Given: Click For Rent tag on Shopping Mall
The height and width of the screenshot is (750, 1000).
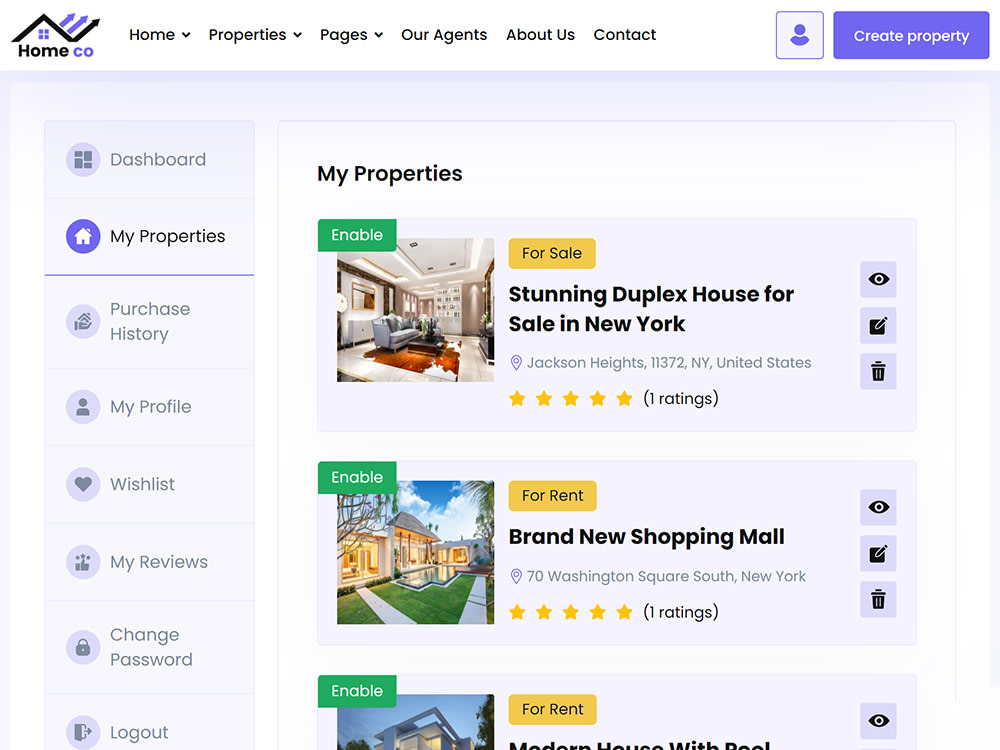Looking at the screenshot, I should click(x=552, y=496).
